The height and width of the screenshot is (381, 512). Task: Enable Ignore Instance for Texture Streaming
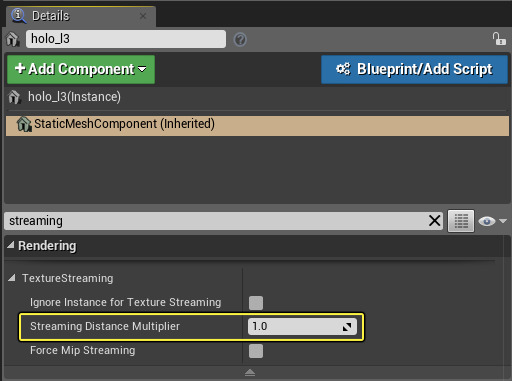pyautogui.click(x=256, y=303)
